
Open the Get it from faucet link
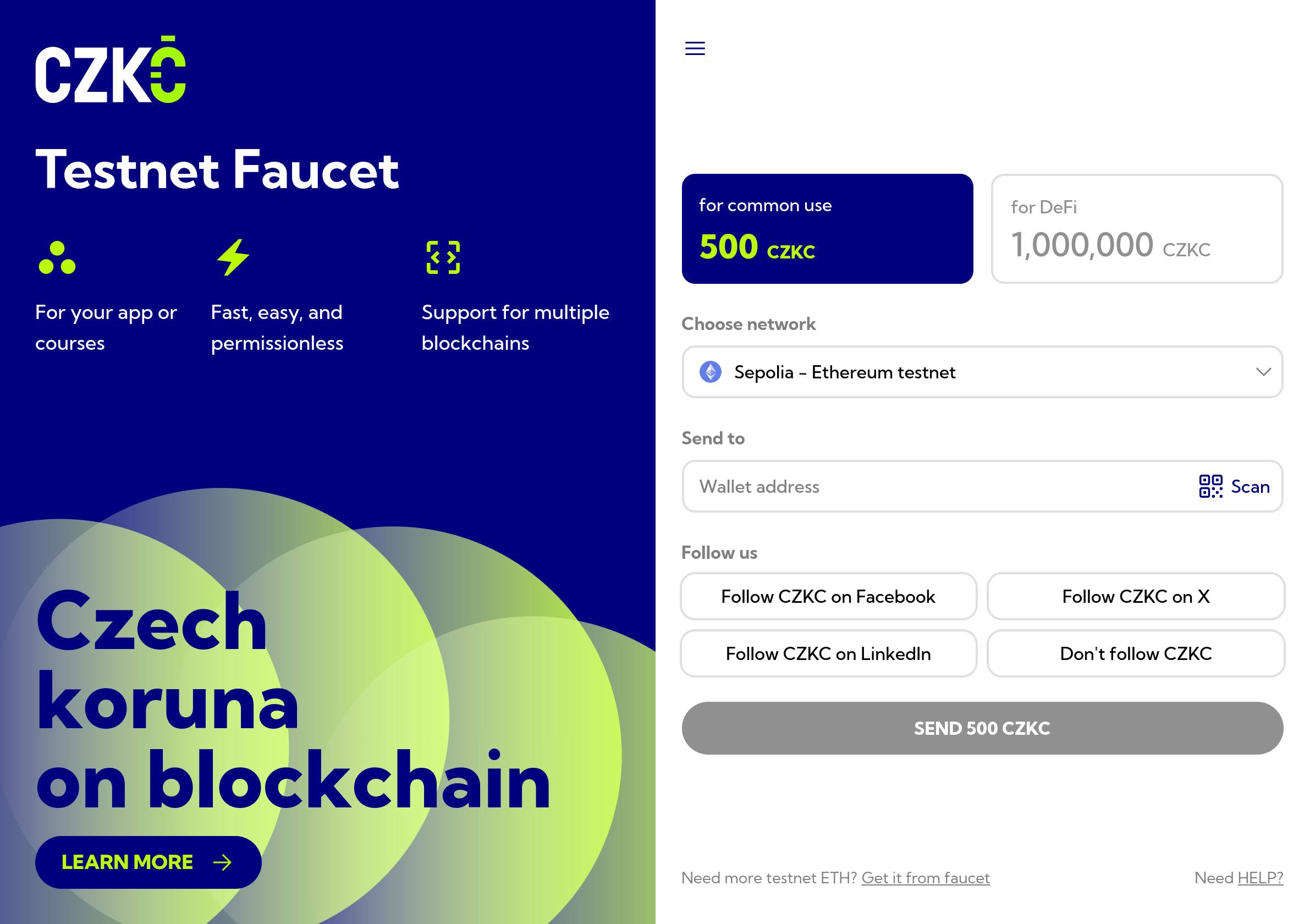[926, 878]
